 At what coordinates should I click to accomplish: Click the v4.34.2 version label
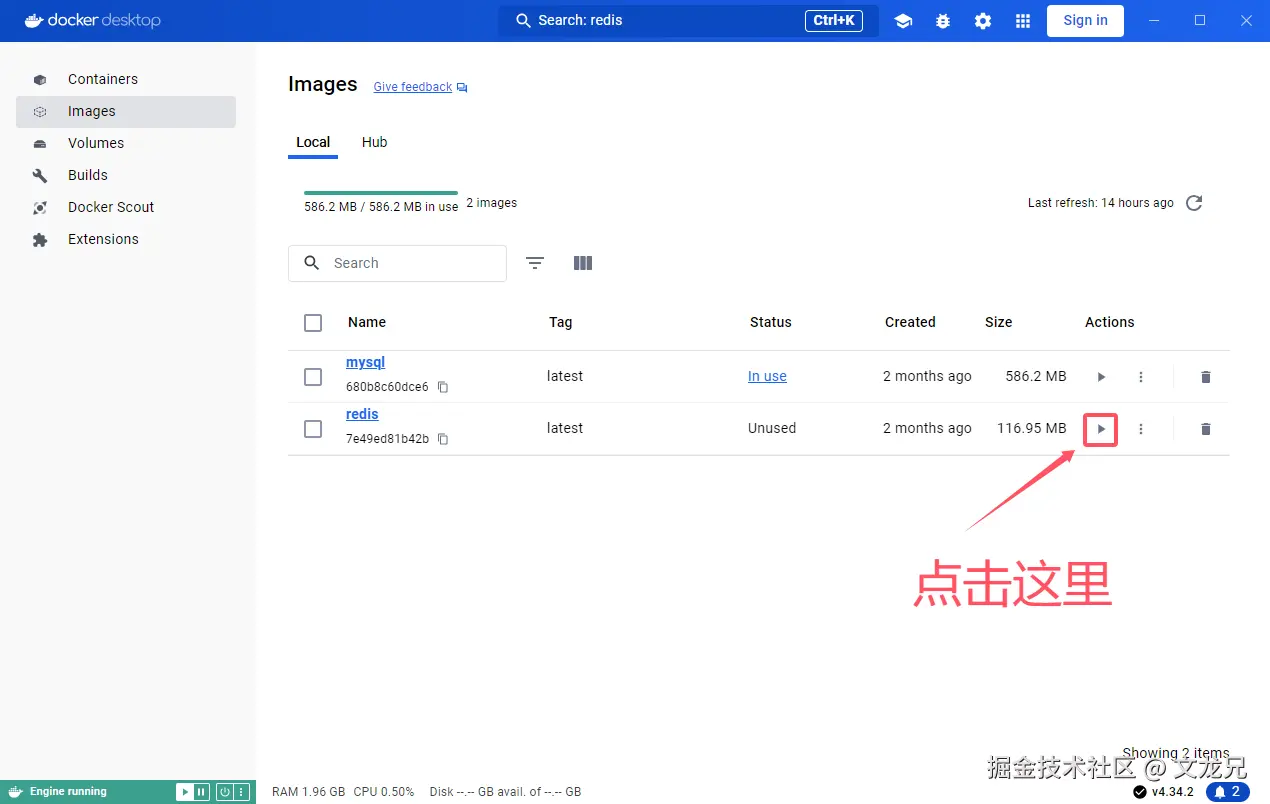tap(1172, 792)
